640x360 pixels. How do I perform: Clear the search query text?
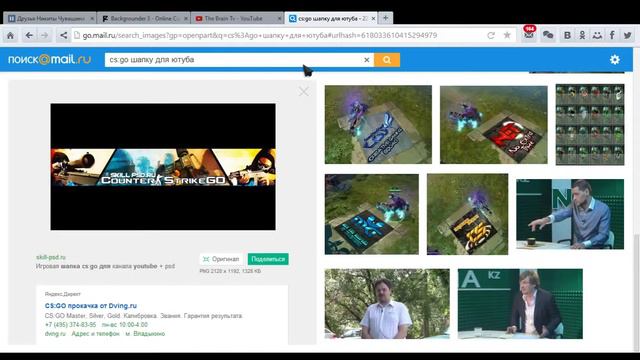pos(367,60)
